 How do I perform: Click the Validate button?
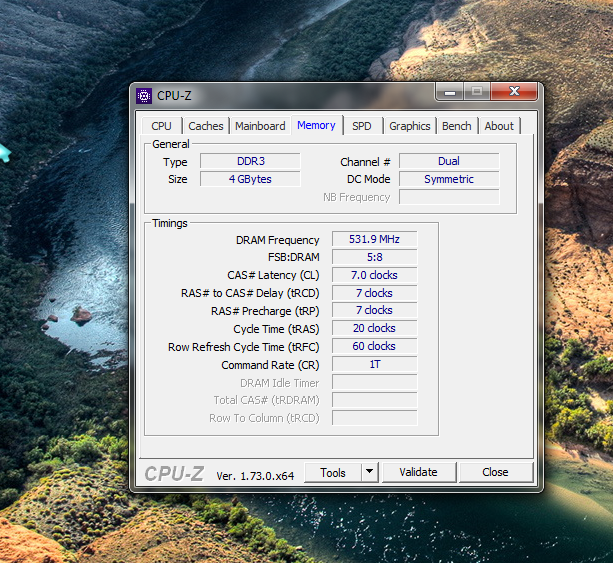[x=418, y=472]
